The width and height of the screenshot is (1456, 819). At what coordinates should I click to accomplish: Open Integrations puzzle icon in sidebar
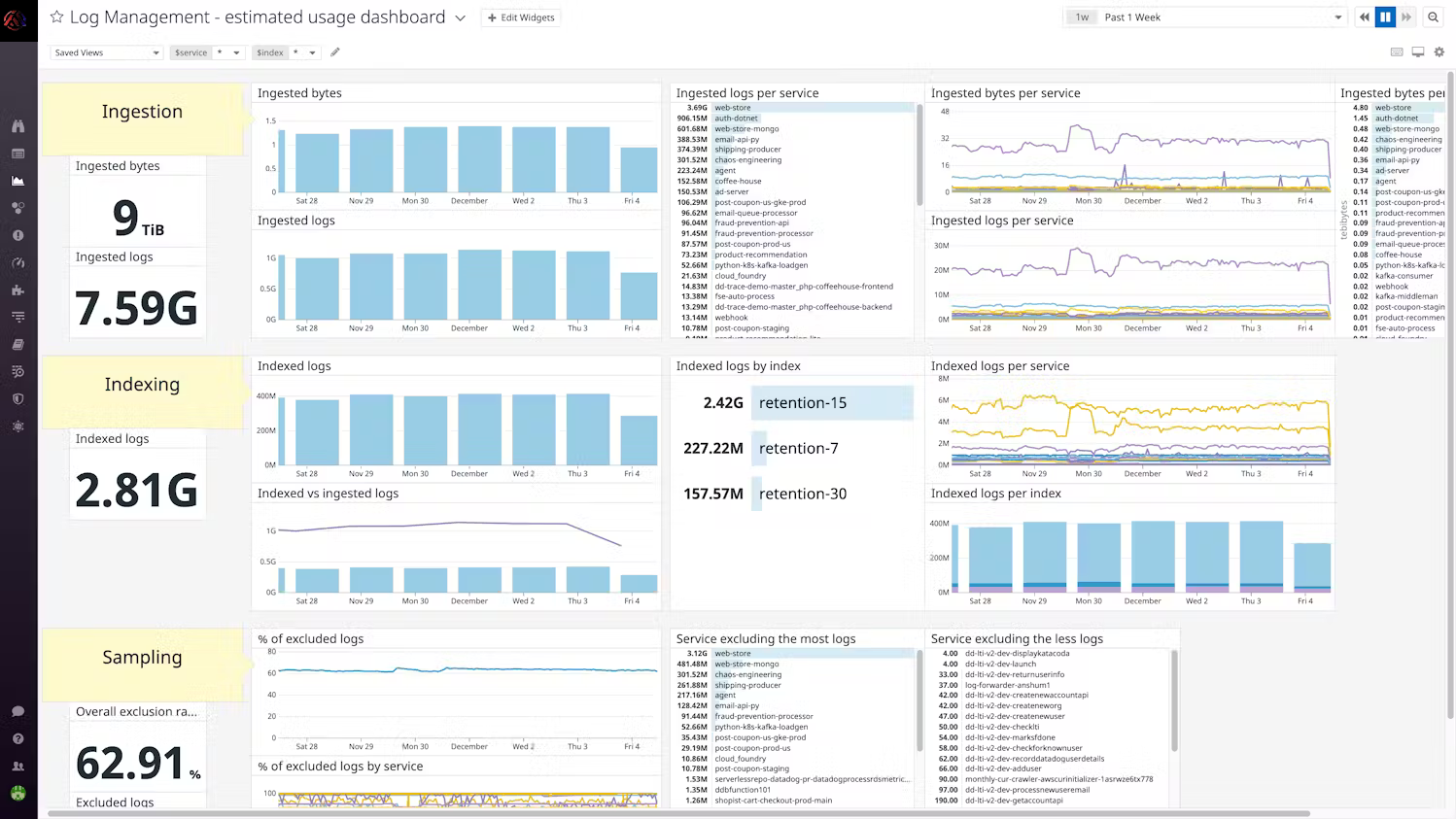click(17, 290)
